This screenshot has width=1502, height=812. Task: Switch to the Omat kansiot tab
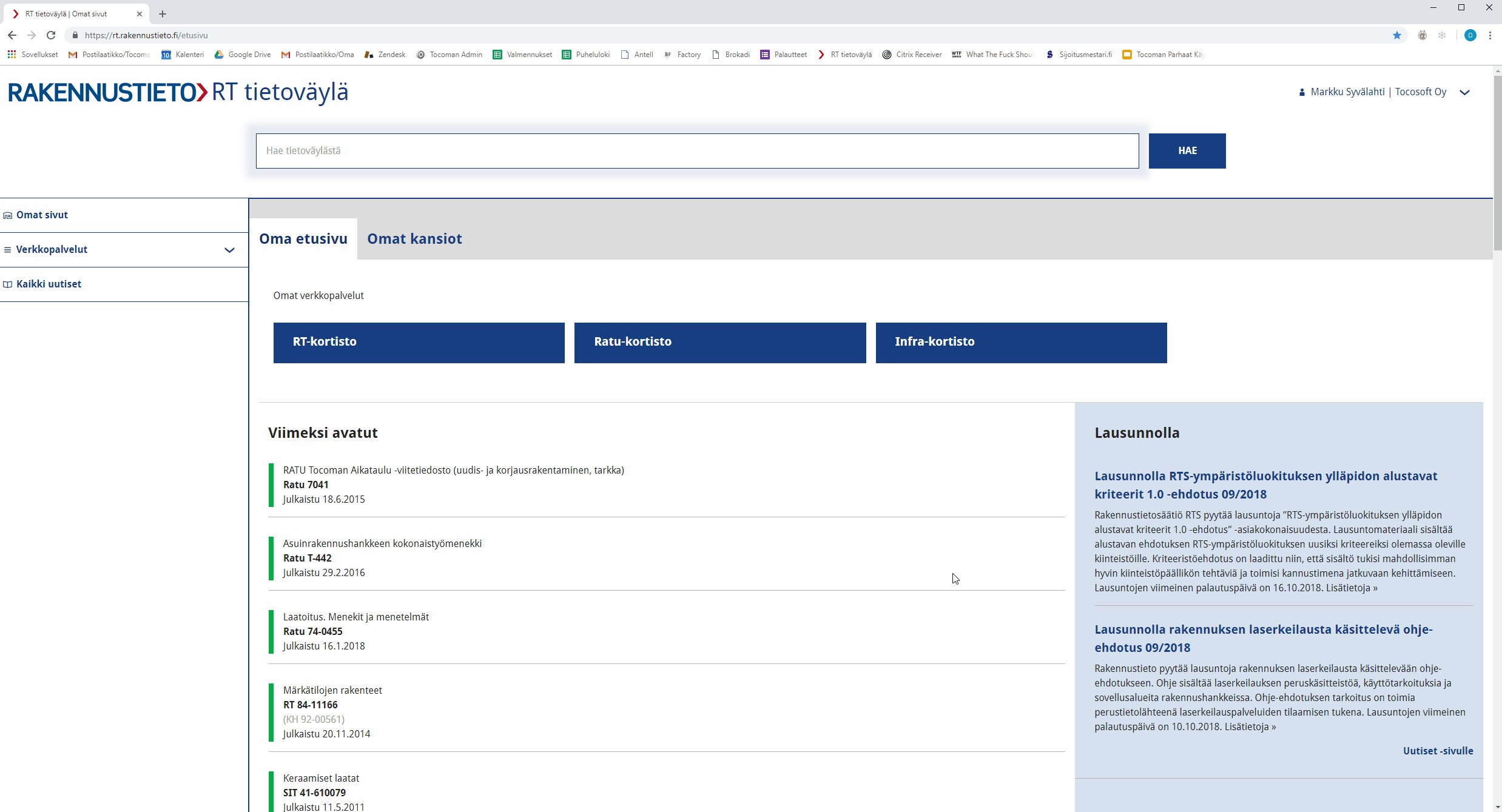414,239
